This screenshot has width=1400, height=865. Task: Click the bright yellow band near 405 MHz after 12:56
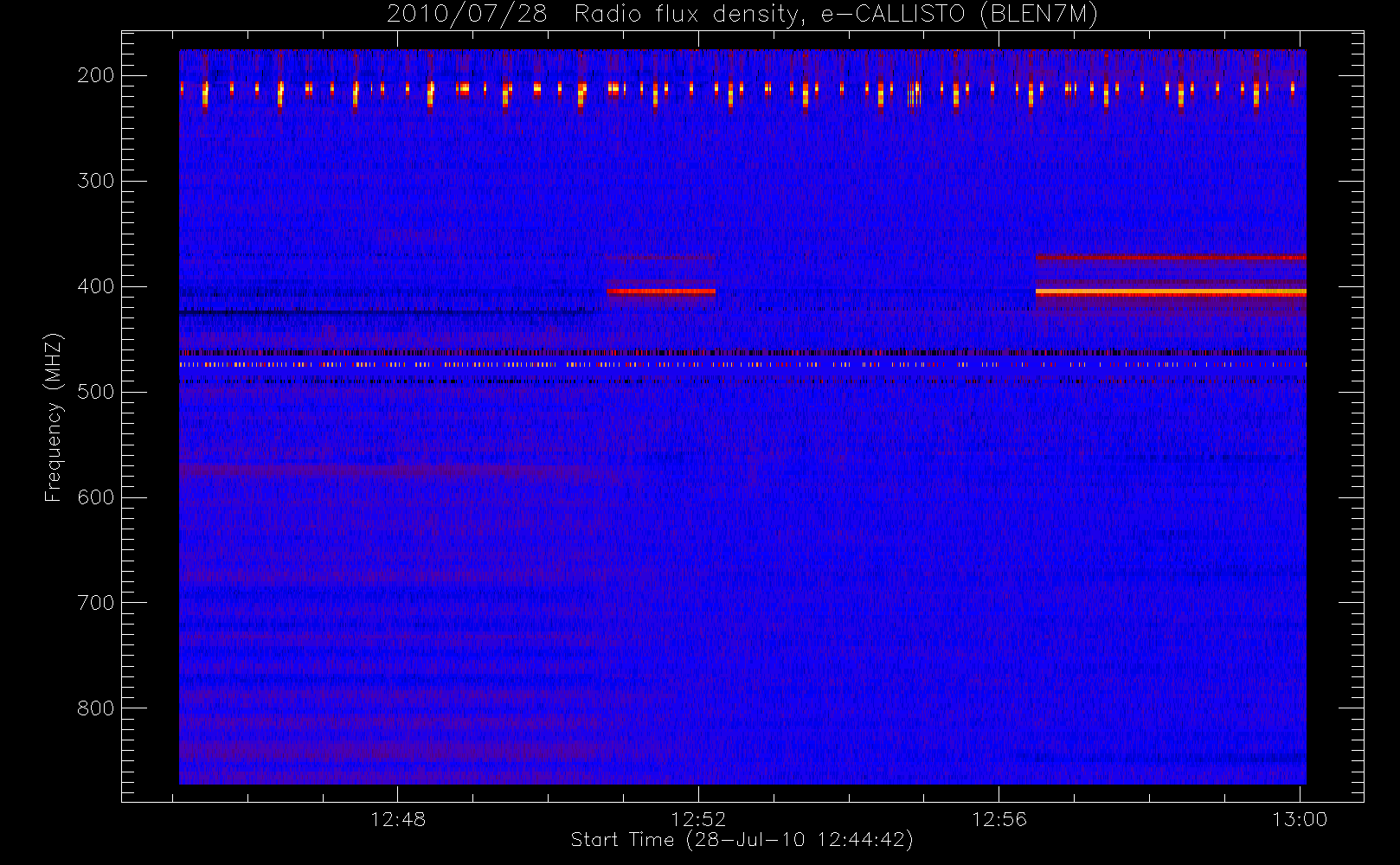click(x=1171, y=292)
